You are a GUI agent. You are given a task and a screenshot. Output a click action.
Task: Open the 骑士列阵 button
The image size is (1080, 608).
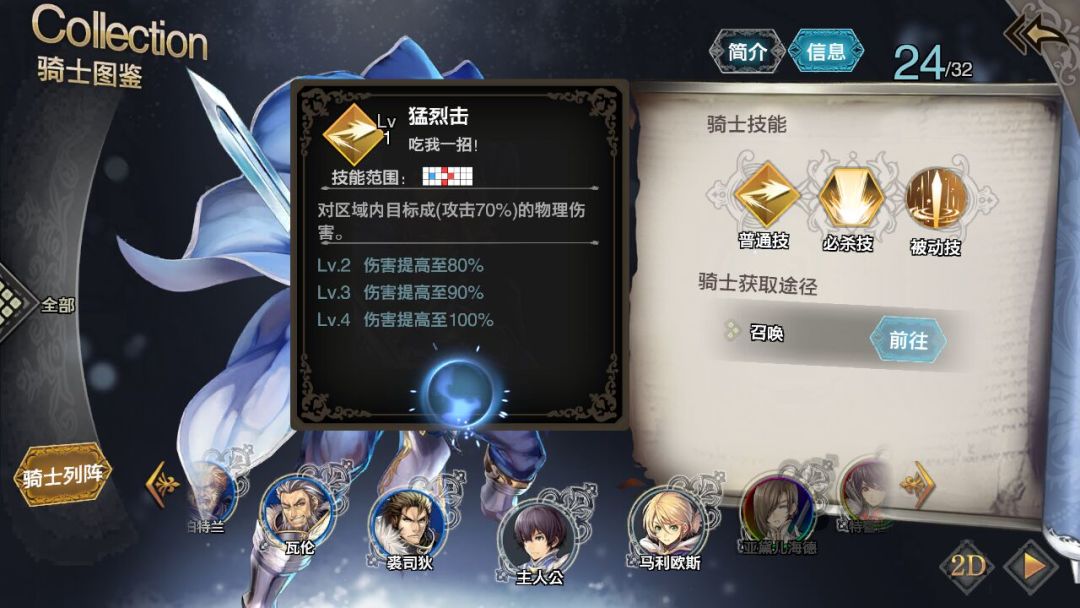pos(63,474)
